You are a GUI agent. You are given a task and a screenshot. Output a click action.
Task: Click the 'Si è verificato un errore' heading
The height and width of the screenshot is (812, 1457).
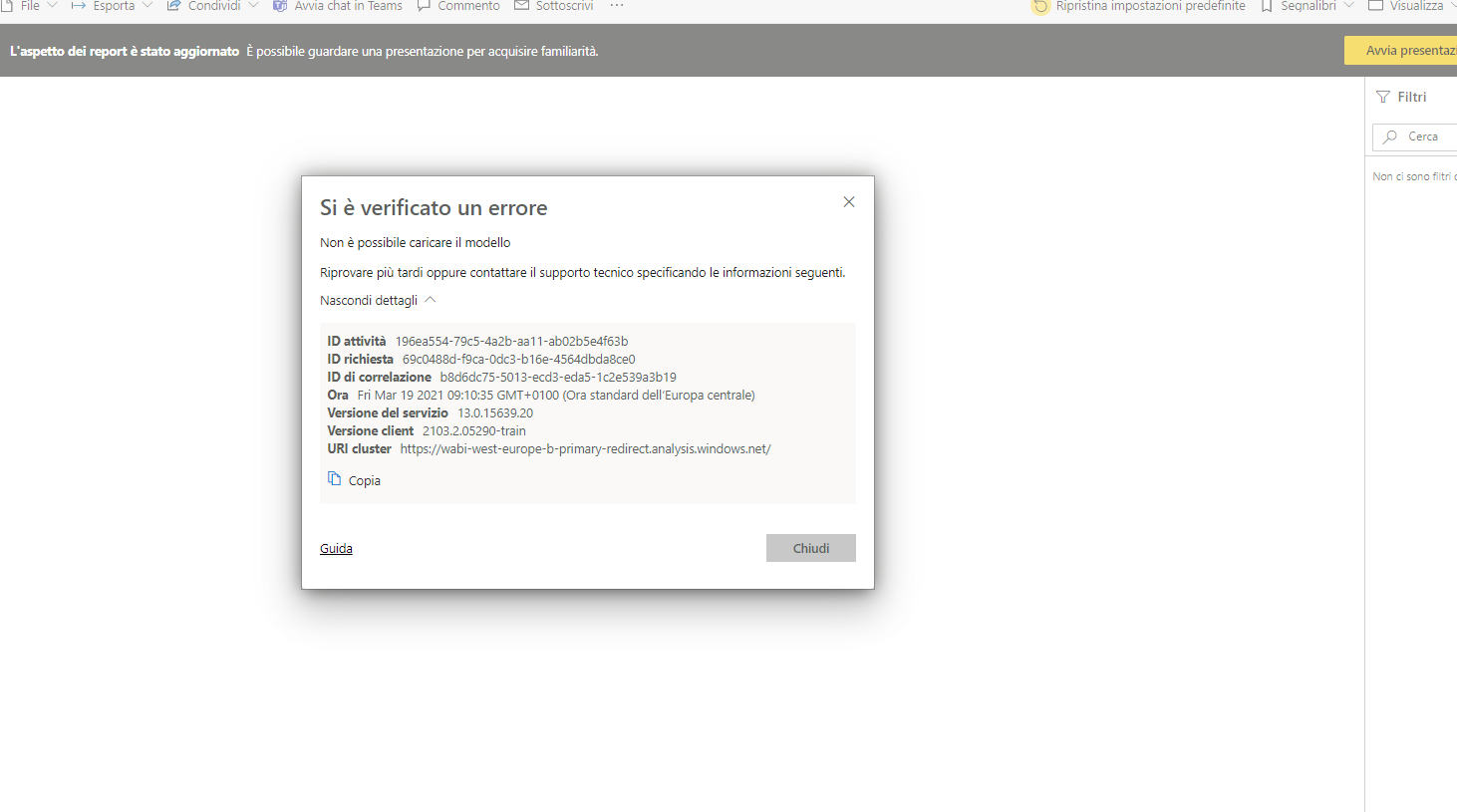[434, 208]
